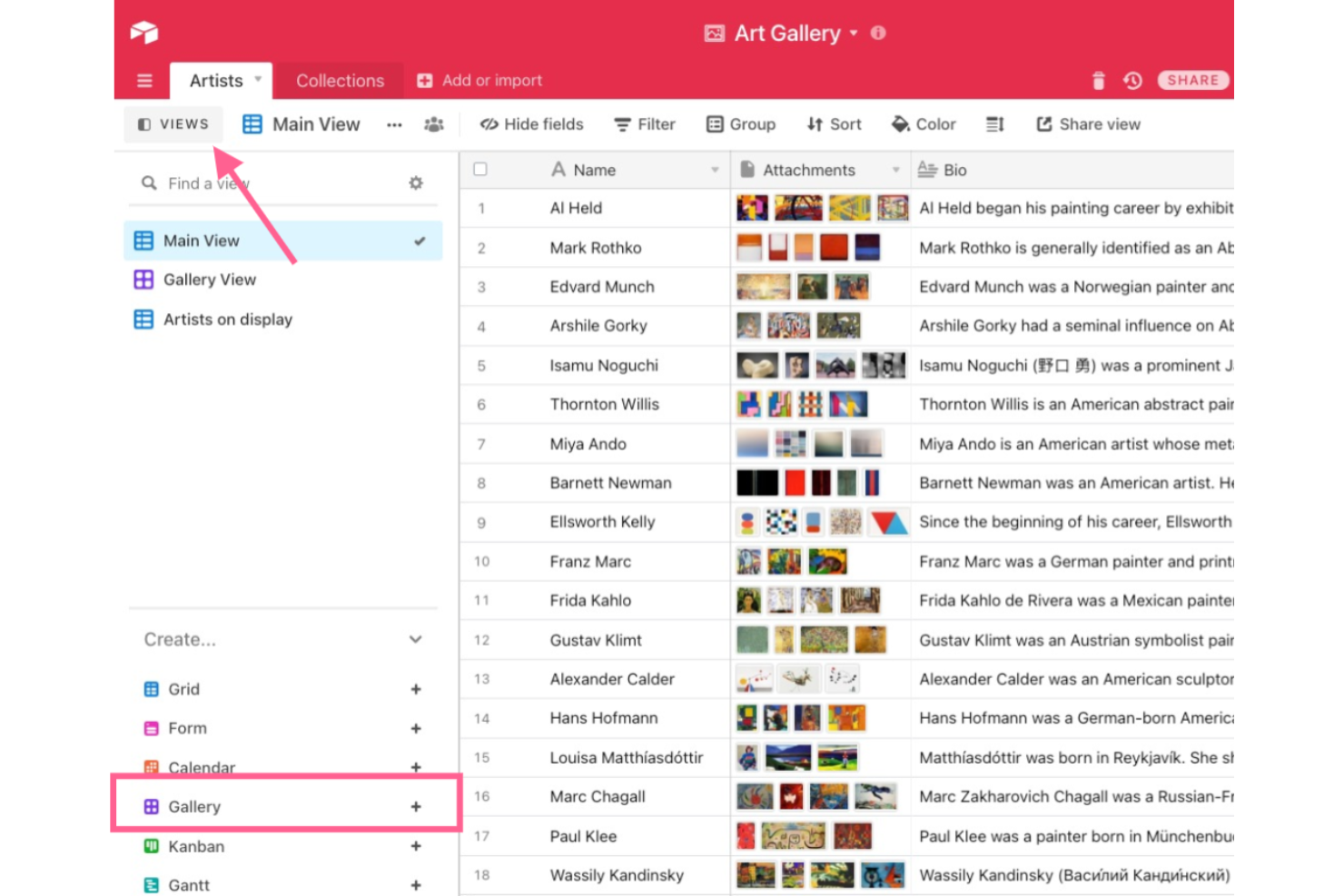1344x896 pixels.
Task: Open the Filter options
Action: click(x=645, y=124)
